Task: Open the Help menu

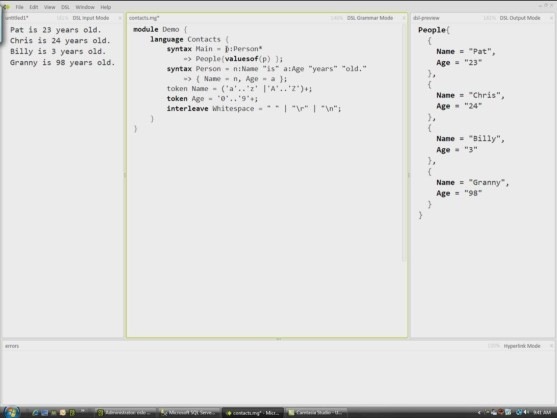Action: click(x=106, y=7)
